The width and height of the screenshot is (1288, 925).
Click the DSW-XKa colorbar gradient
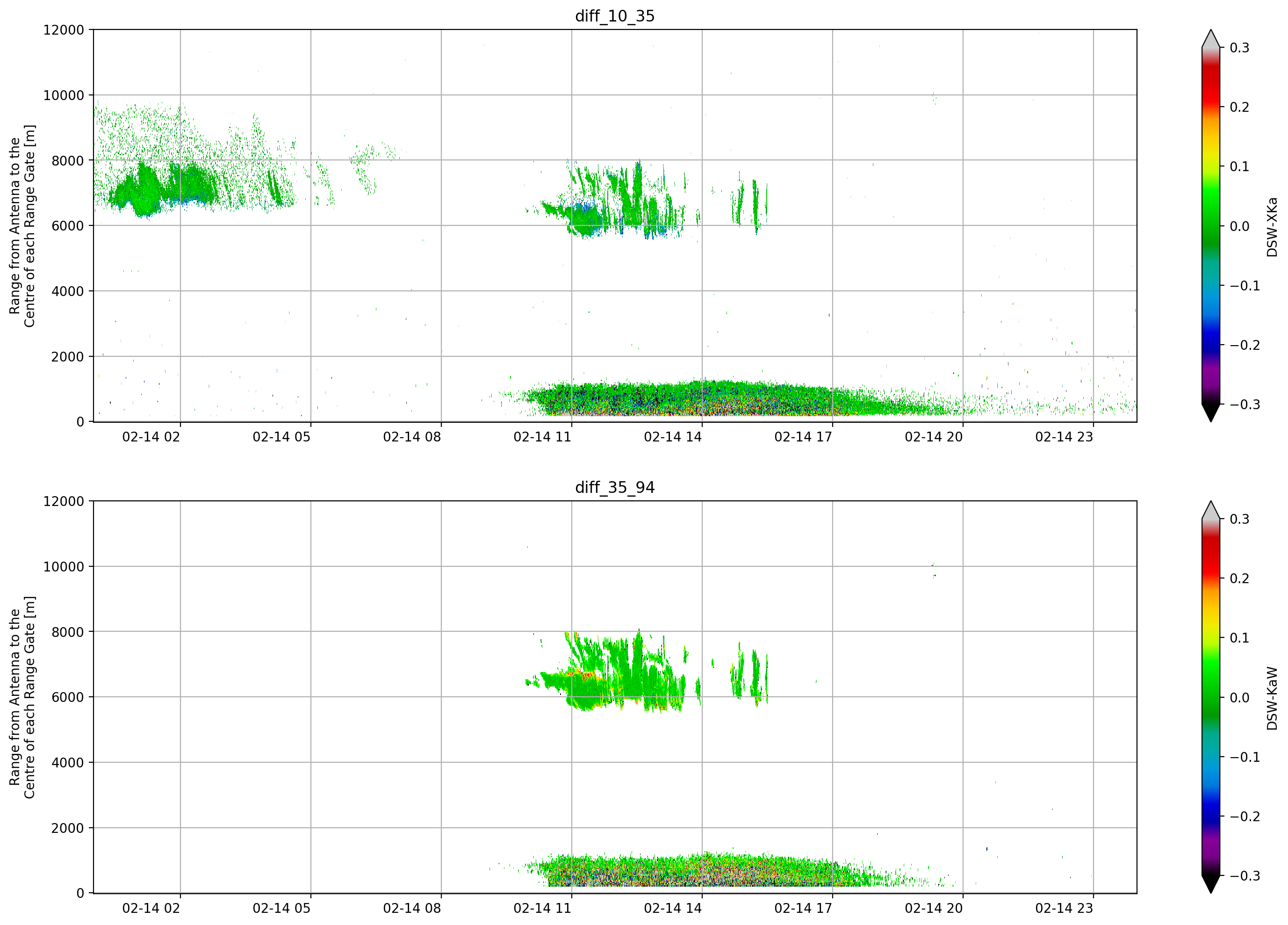[x=1211, y=225]
